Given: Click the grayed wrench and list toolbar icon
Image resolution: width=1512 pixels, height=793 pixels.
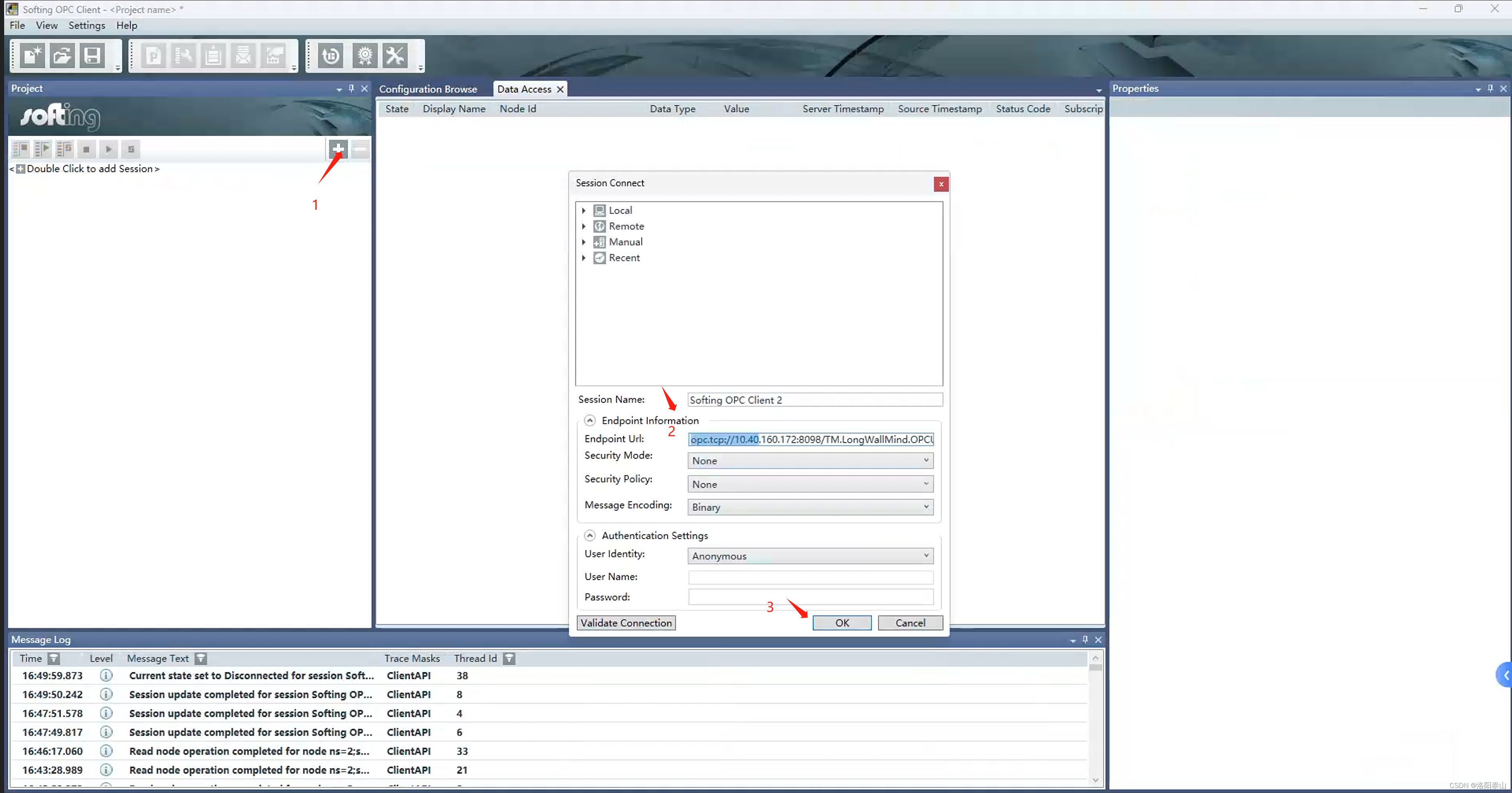Looking at the screenshot, I should (183, 56).
